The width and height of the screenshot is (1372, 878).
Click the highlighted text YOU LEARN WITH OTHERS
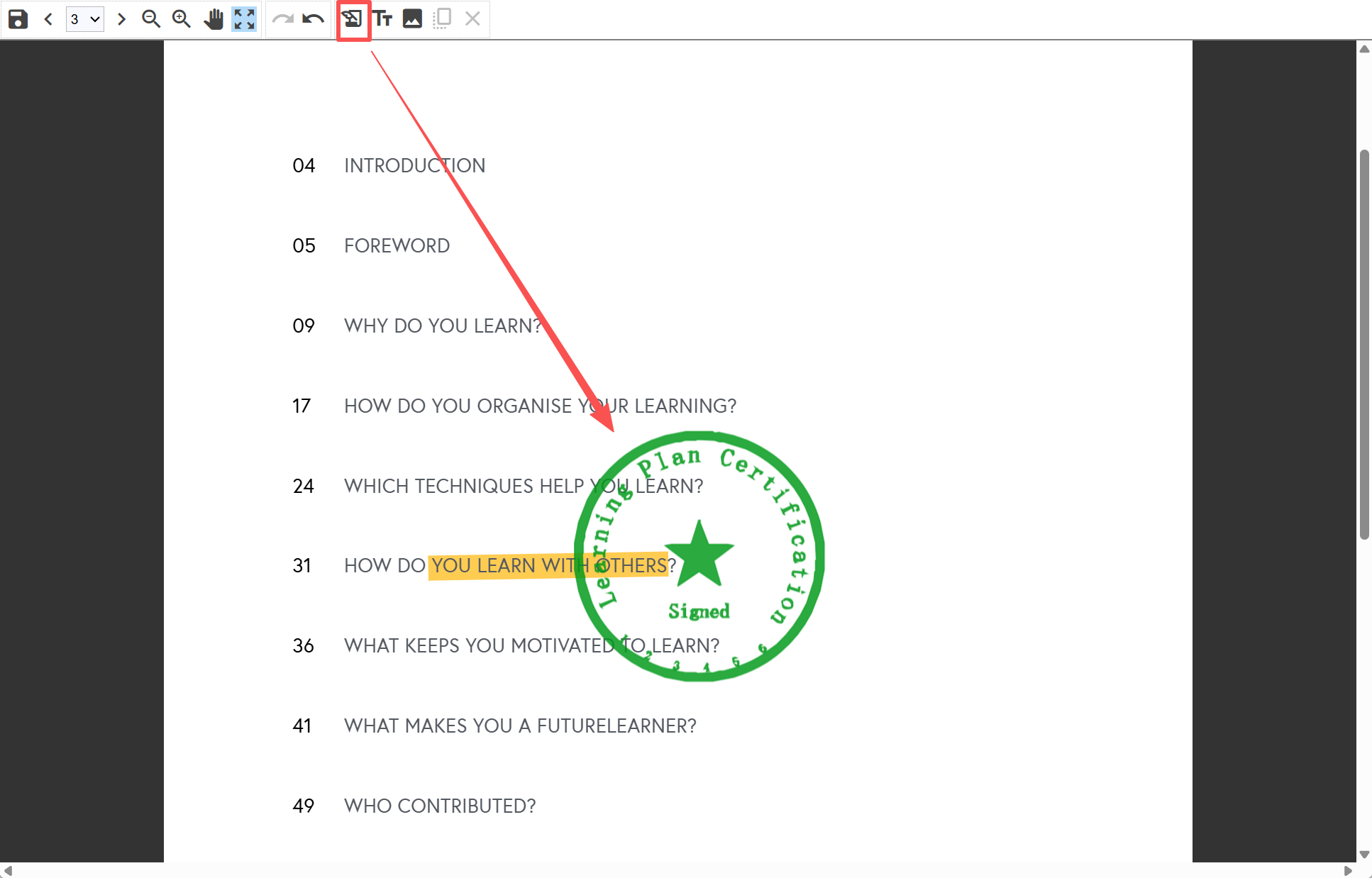[511, 566]
